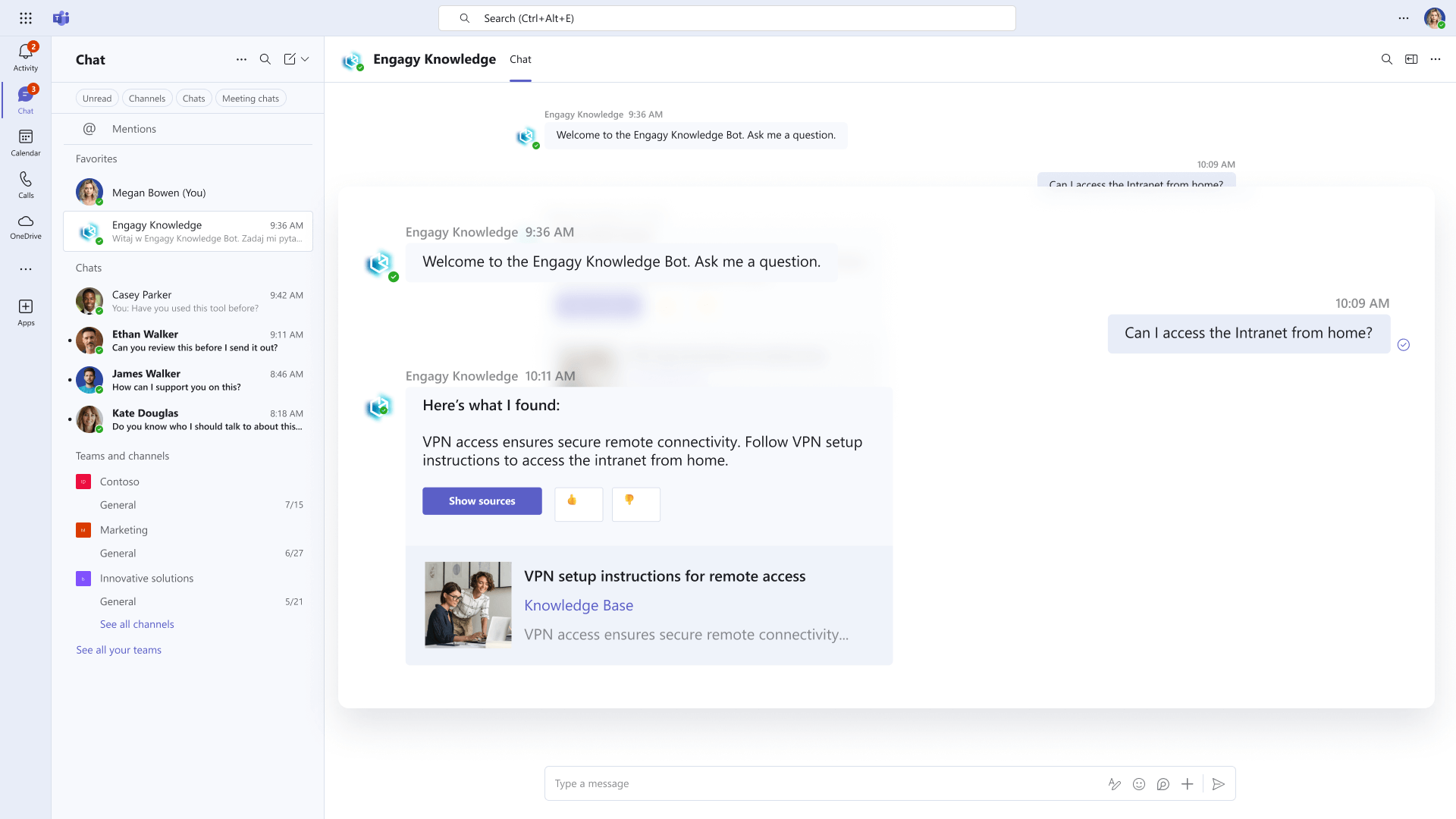Select the Chat tab in conversation header
1456x819 pixels.
point(520,59)
